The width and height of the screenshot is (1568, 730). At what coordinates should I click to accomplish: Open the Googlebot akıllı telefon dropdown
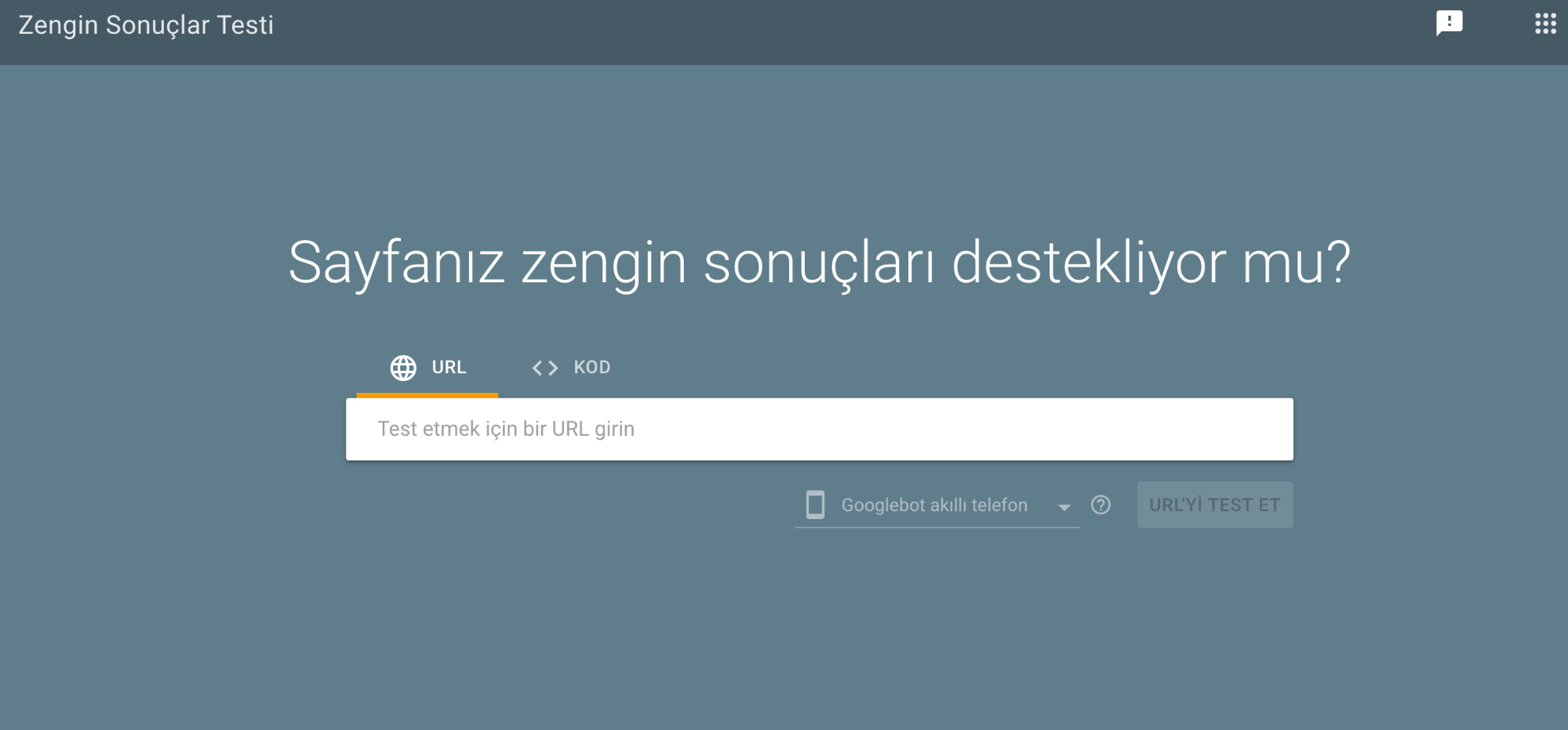tap(937, 505)
